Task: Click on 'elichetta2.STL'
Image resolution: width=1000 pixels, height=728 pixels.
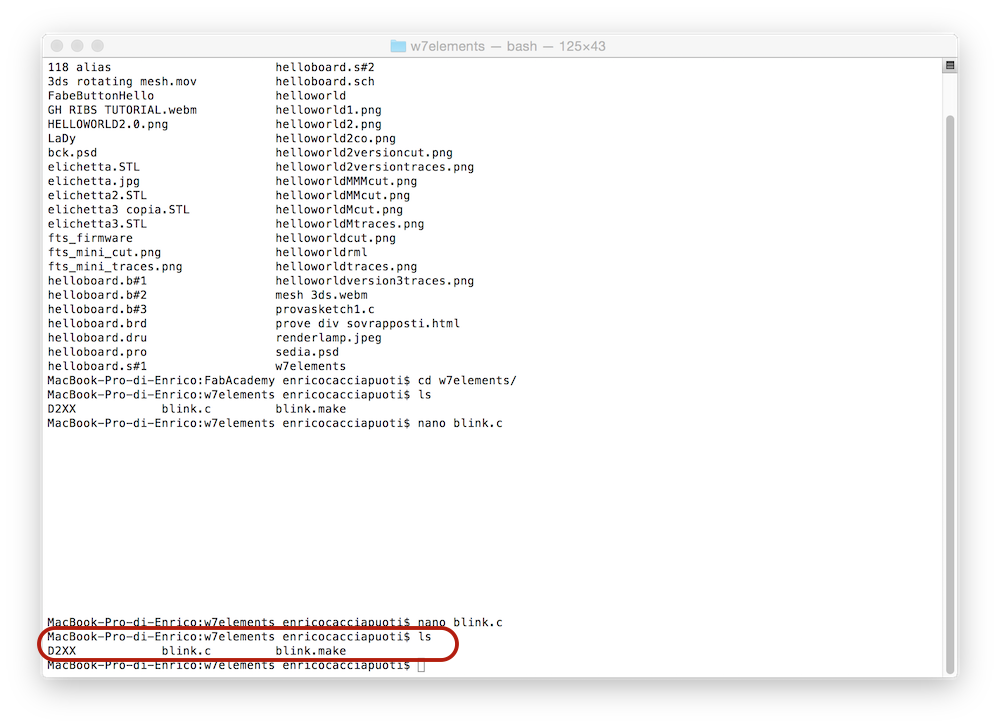Action: point(97,195)
